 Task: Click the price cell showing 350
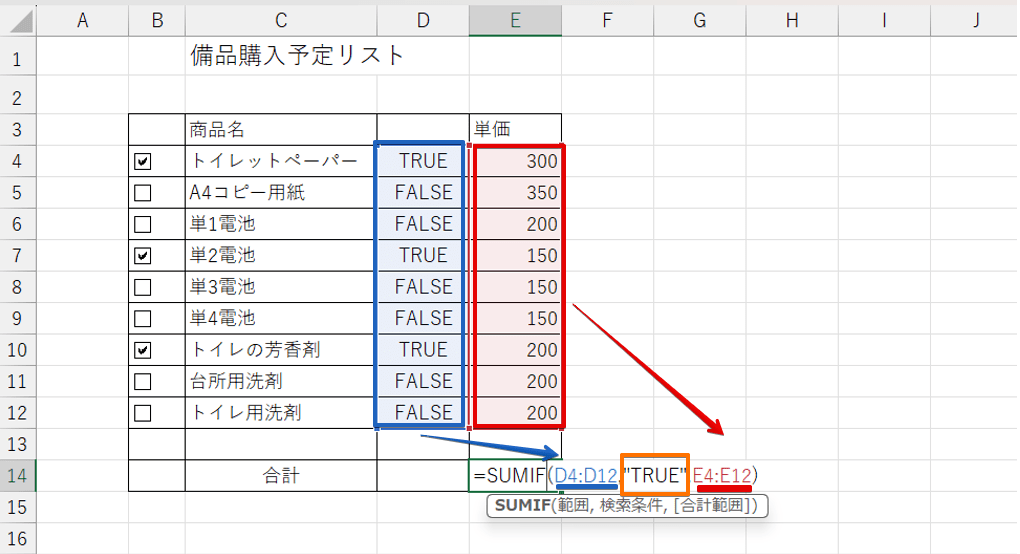click(x=515, y=193)
